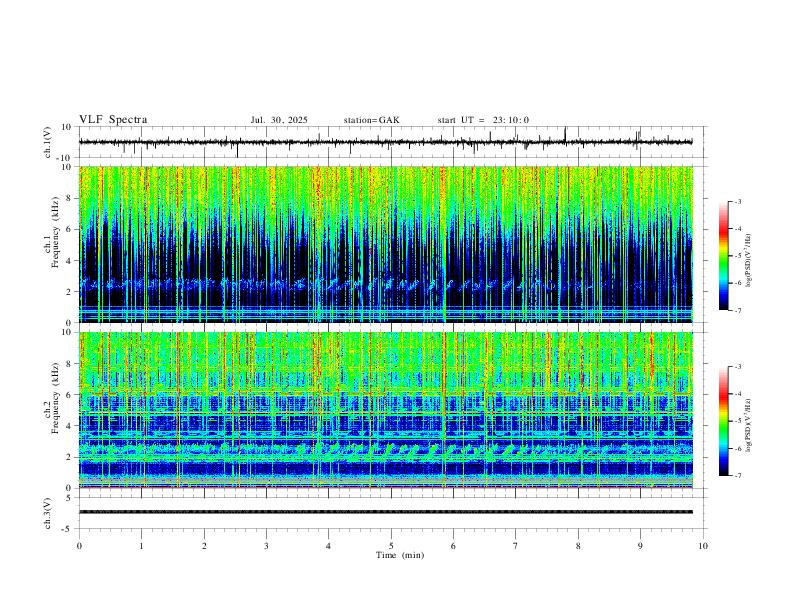Click the ch.2 color bar "log(PSD)(V²/Hz)" label

(749, 425)
